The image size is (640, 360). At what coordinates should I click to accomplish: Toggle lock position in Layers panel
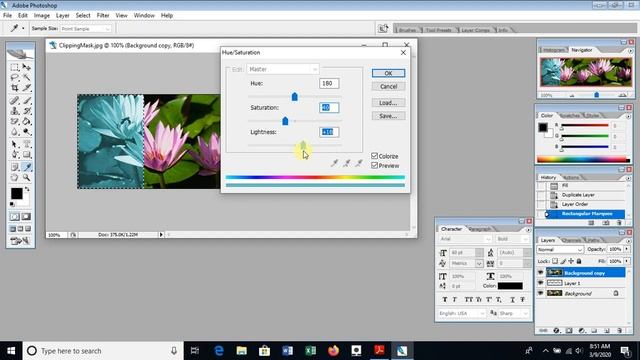[x=571, y=261]
